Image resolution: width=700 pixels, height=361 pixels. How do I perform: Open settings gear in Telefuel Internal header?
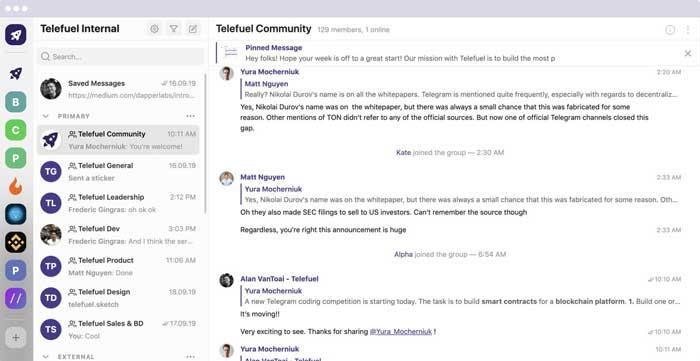pos(154,29)
